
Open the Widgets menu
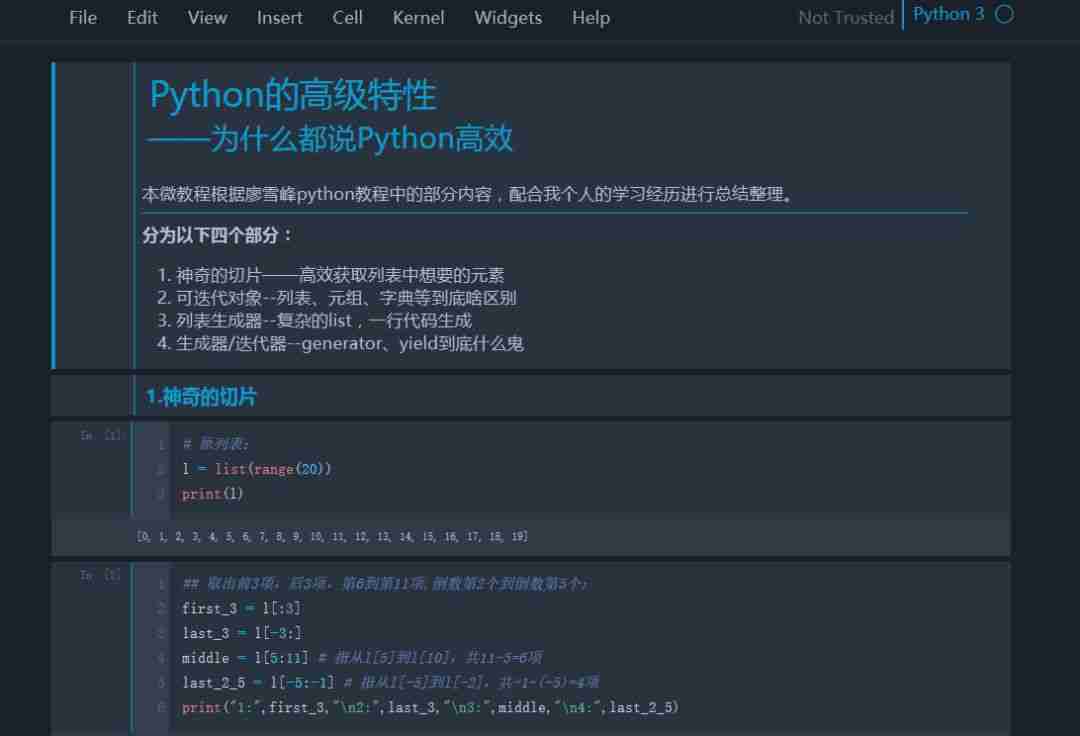(x=508, y=18)
